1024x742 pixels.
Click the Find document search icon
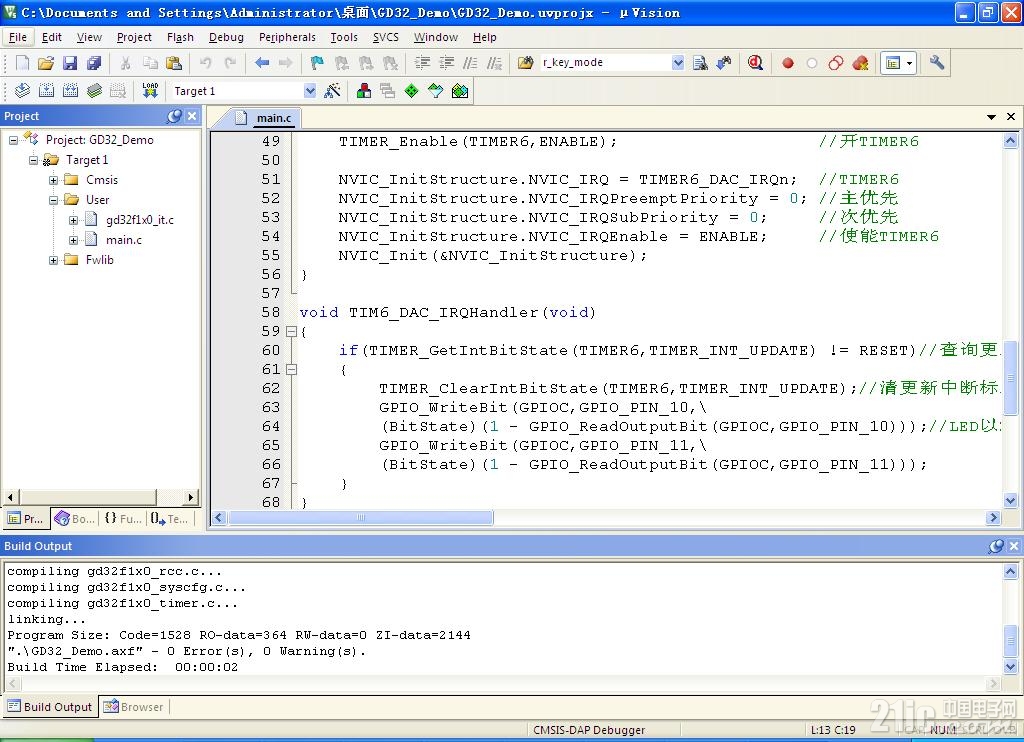[700, 63]
